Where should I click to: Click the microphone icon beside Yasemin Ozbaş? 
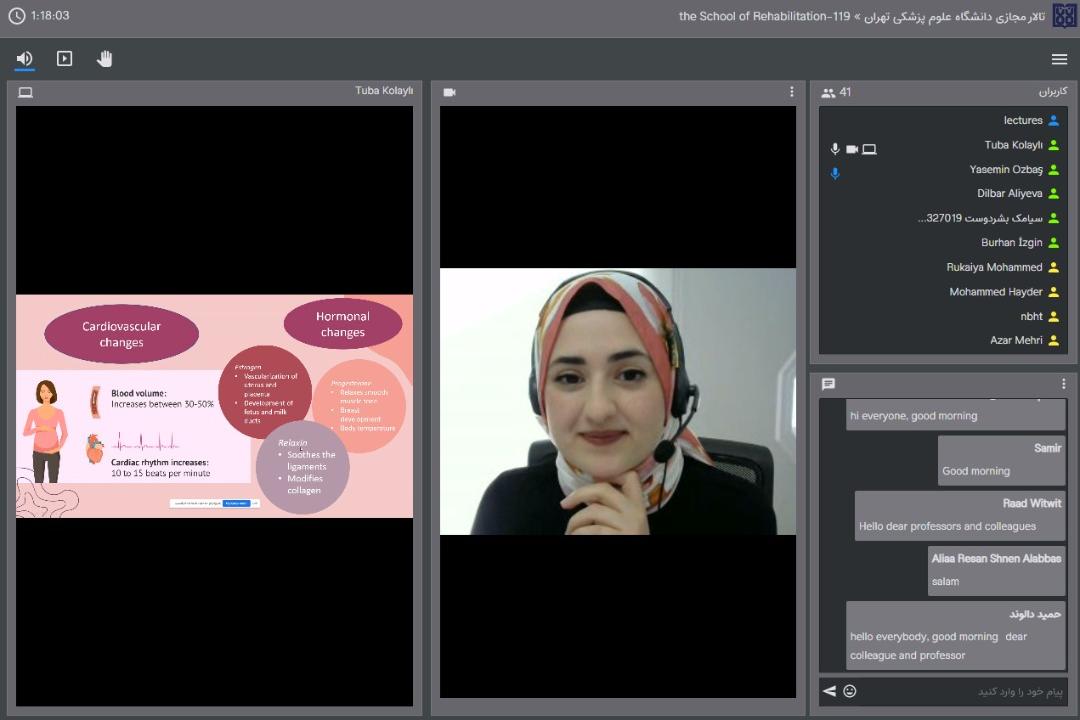coord(835,173)
